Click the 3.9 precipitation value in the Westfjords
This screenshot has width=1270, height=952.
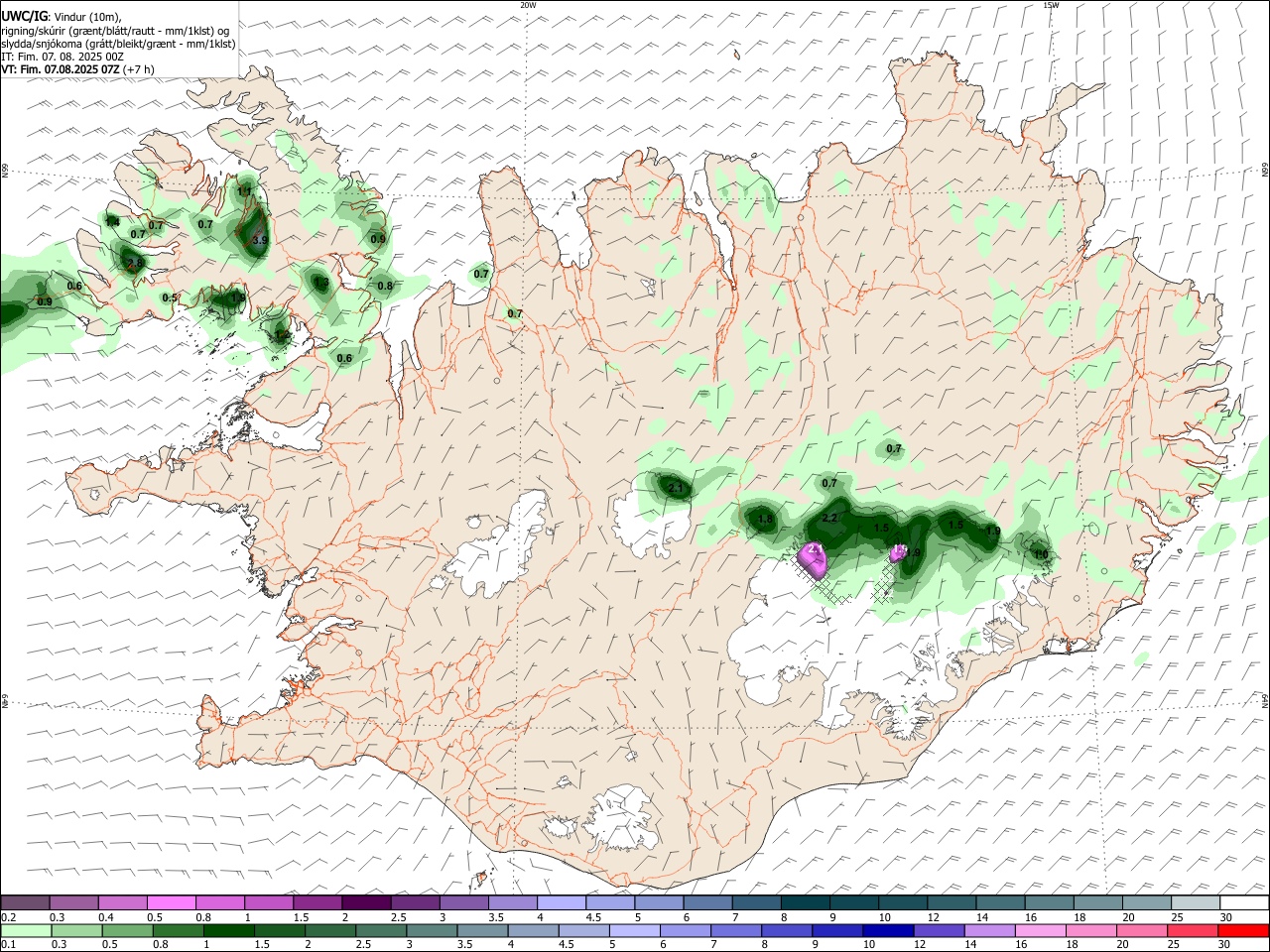pyautogui.click(x=260, y=240)
